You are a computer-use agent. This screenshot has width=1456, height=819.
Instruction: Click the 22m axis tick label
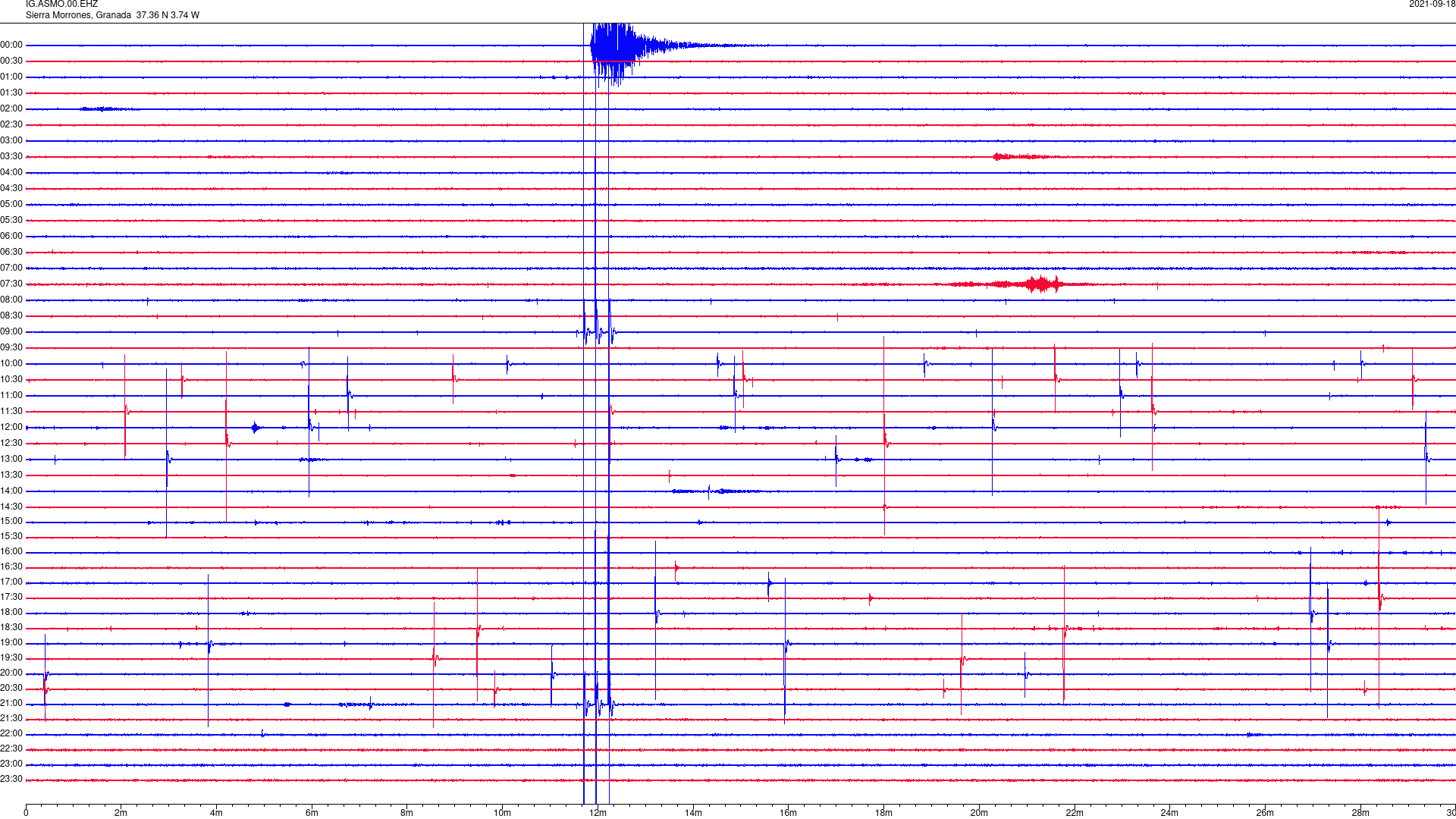point(1075,813)
